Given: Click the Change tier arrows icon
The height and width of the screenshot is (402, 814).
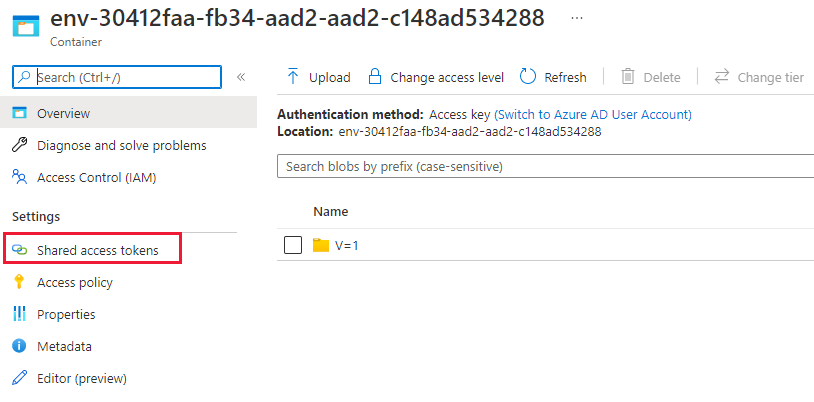Looking at the screenshot, I should tap(721, 77).
